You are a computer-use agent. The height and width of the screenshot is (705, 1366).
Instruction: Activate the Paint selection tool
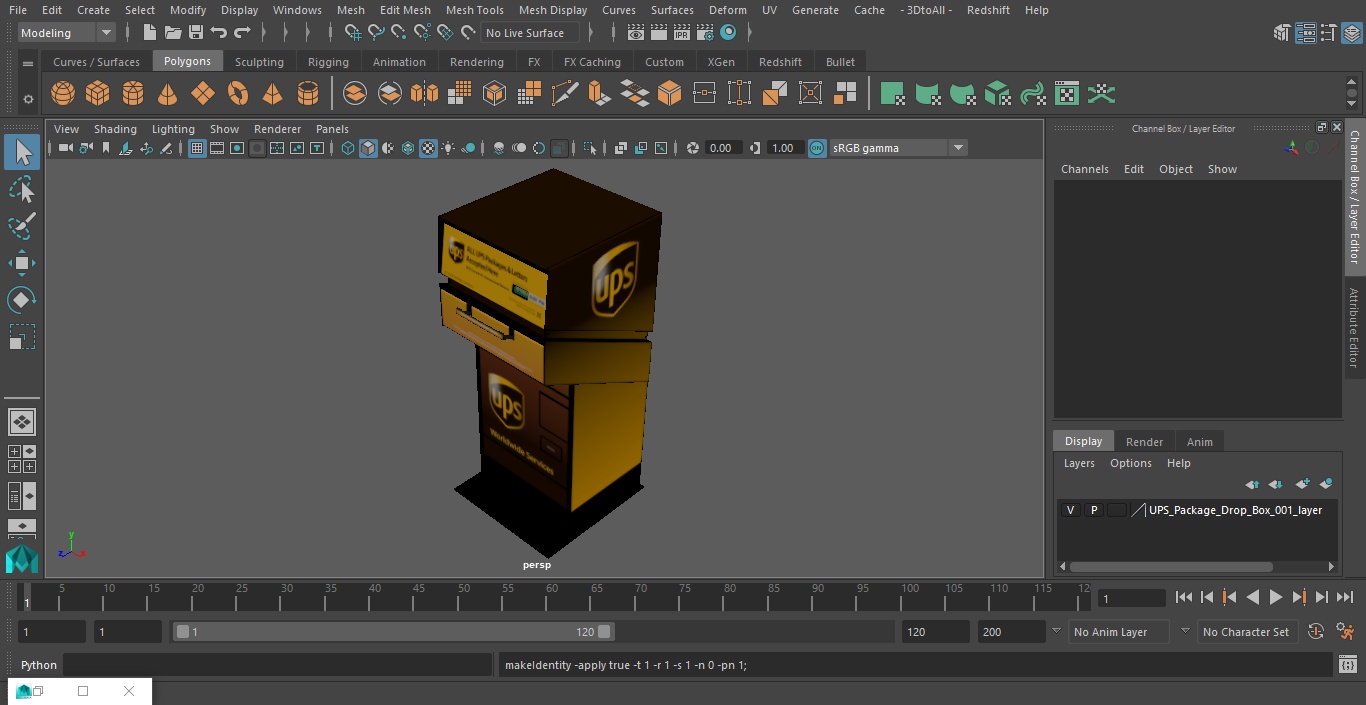[22, 226]
